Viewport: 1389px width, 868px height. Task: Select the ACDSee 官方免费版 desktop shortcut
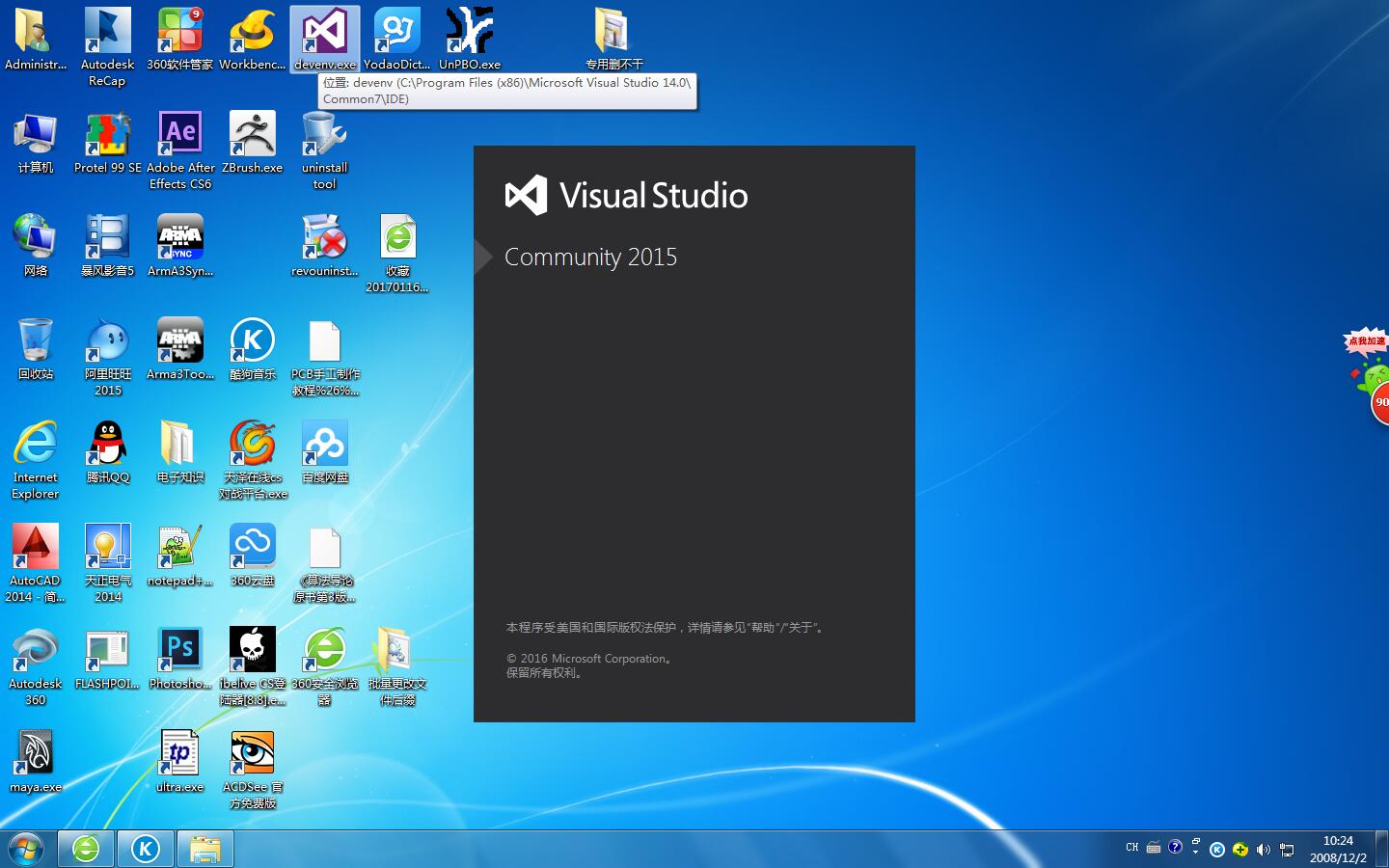(x=253, y=770)
